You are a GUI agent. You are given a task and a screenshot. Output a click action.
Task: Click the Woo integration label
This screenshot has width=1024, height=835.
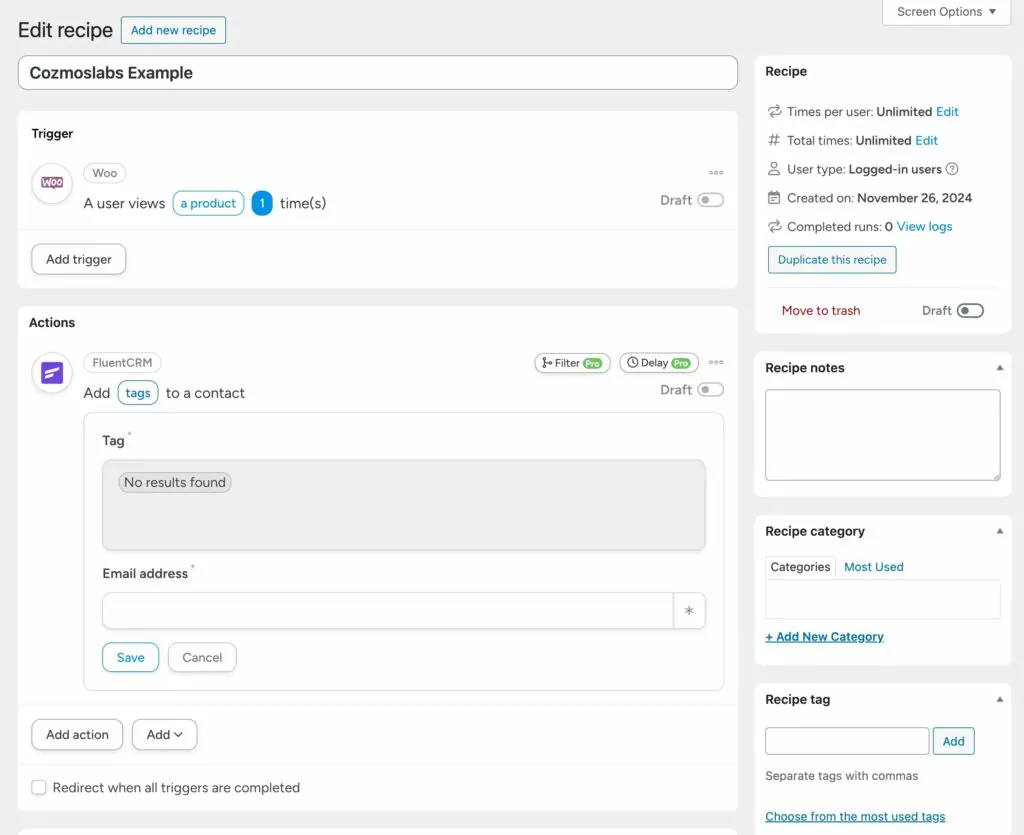coord(104,173)
